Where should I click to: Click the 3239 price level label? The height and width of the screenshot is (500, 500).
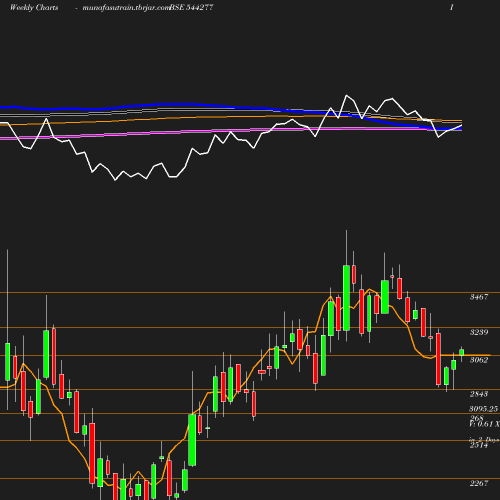point(479,332)
